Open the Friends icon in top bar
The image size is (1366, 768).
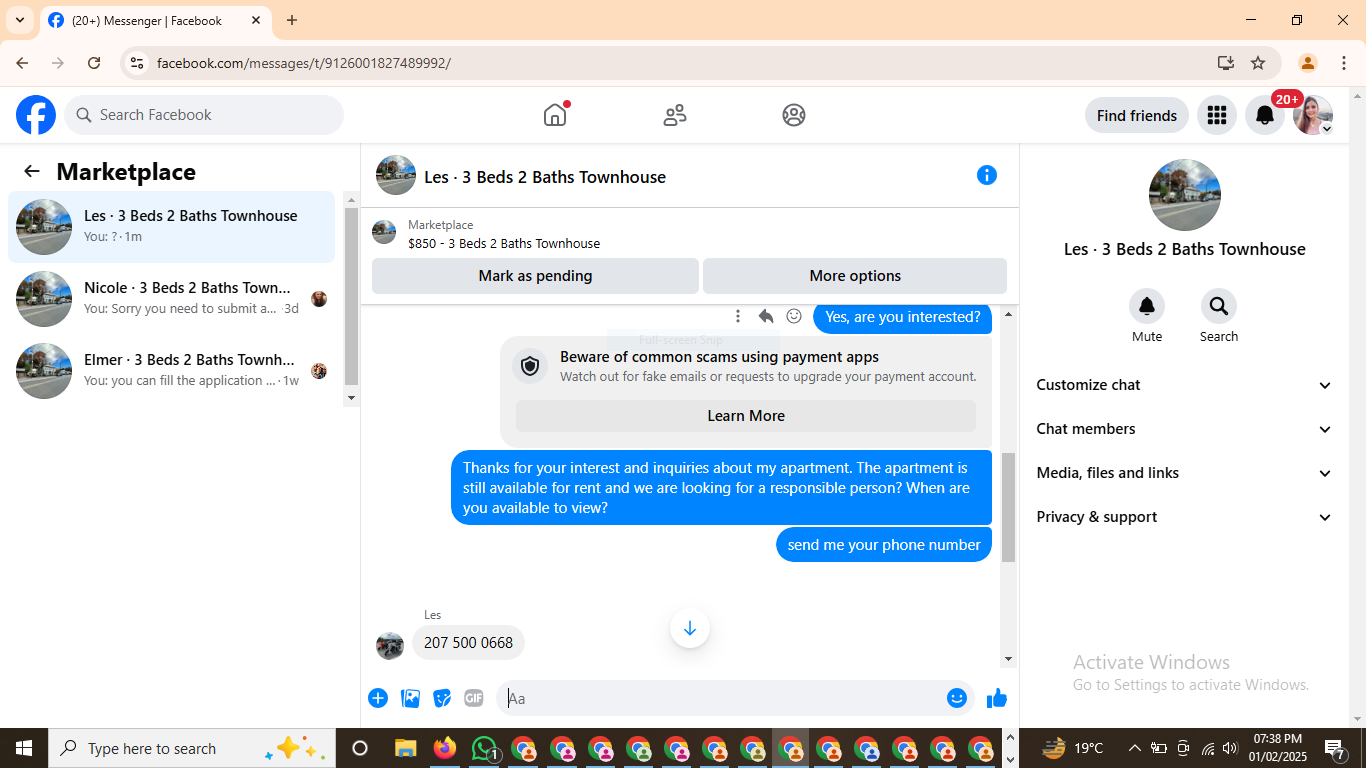coord(675,115)
